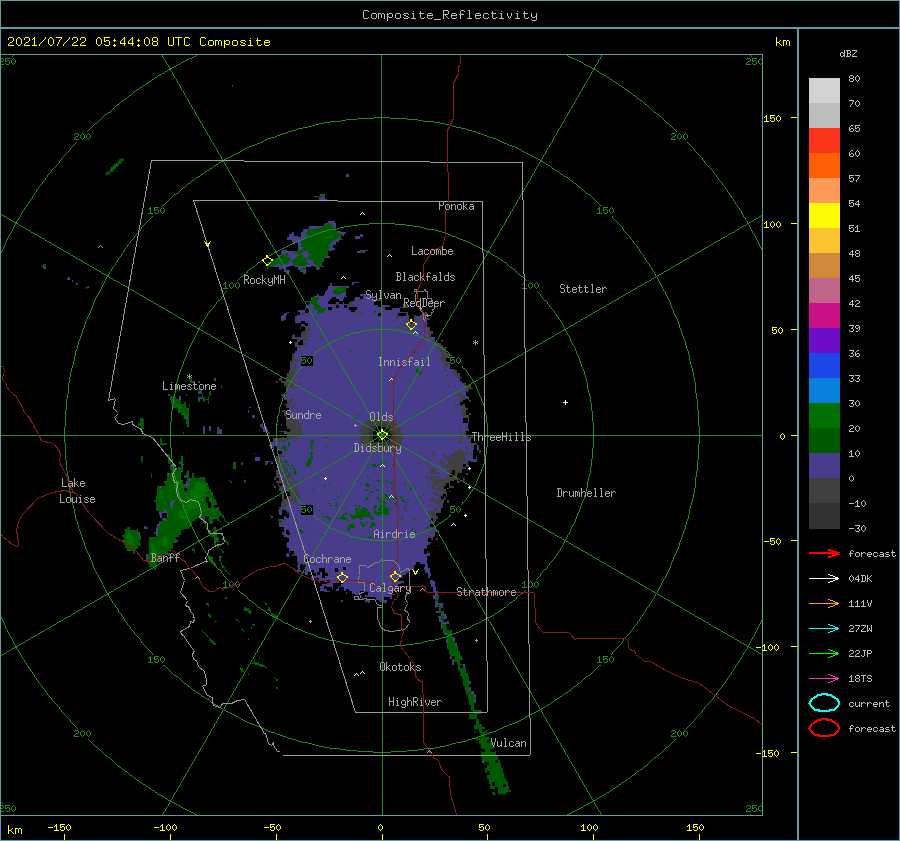The image size is (900, 841).
Task: Click the yellow diamond marker below RedDeer
Action: click(411, 325)
